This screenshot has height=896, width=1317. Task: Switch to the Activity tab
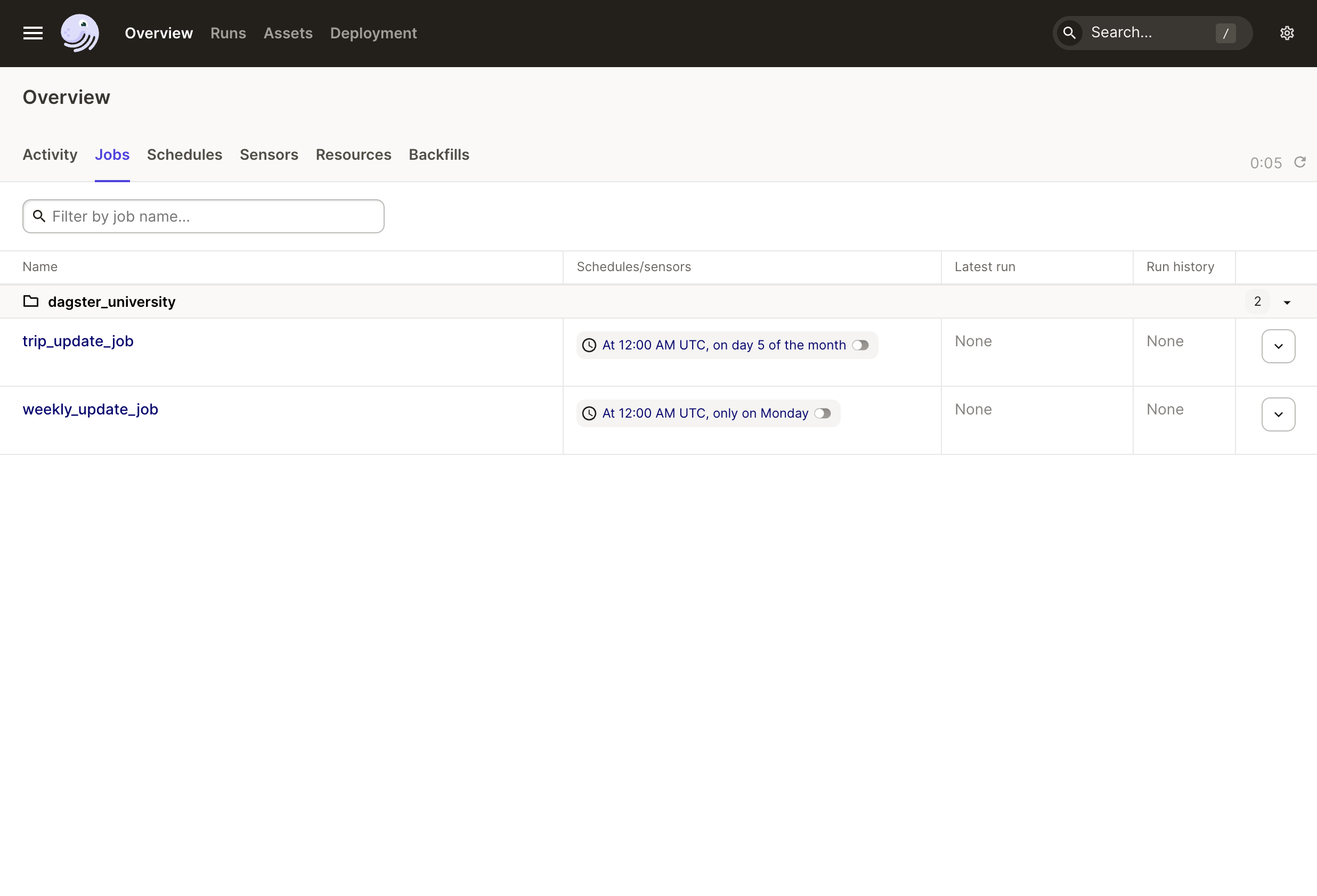(x=50, y=154)
